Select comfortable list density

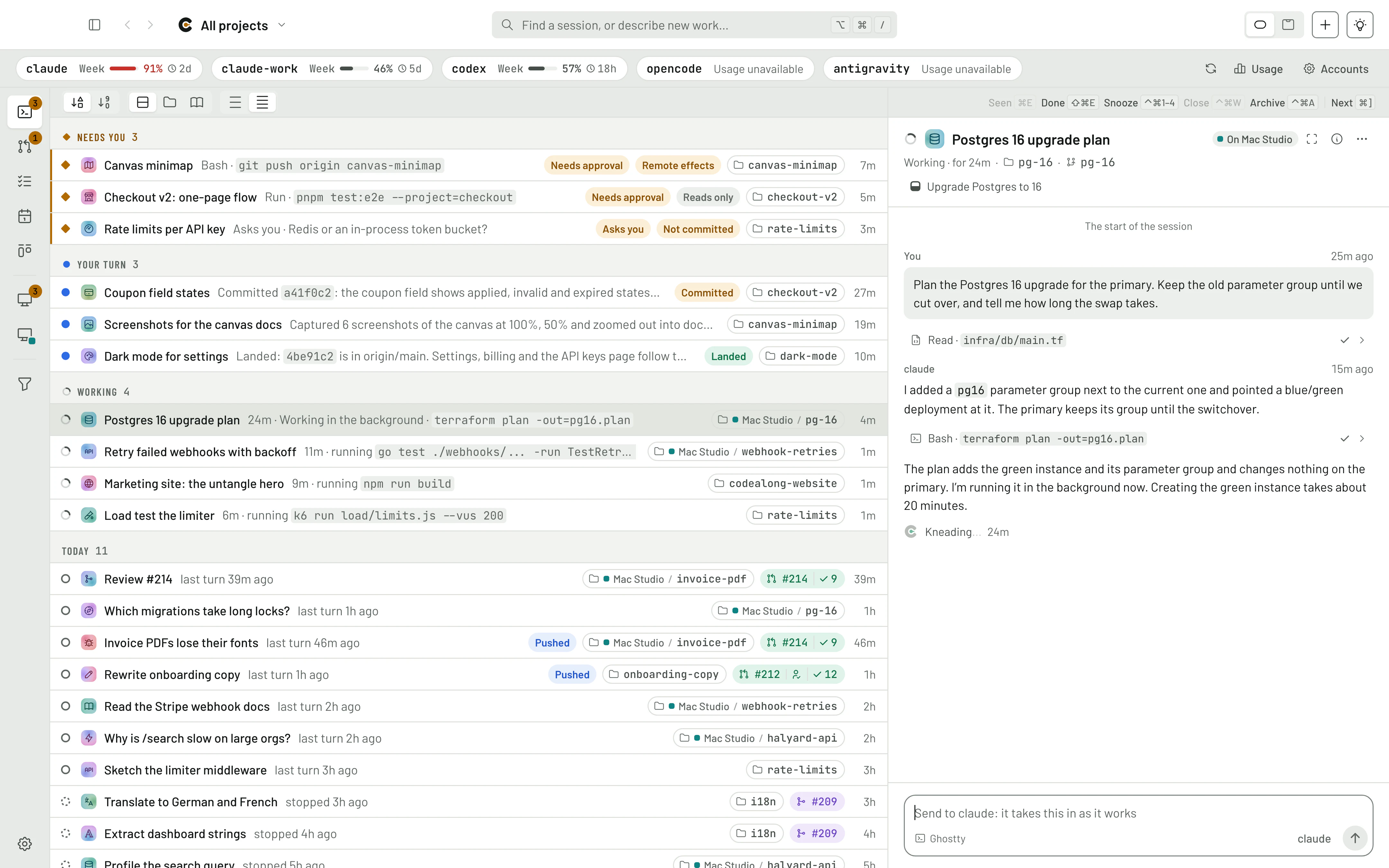(235, 102)
